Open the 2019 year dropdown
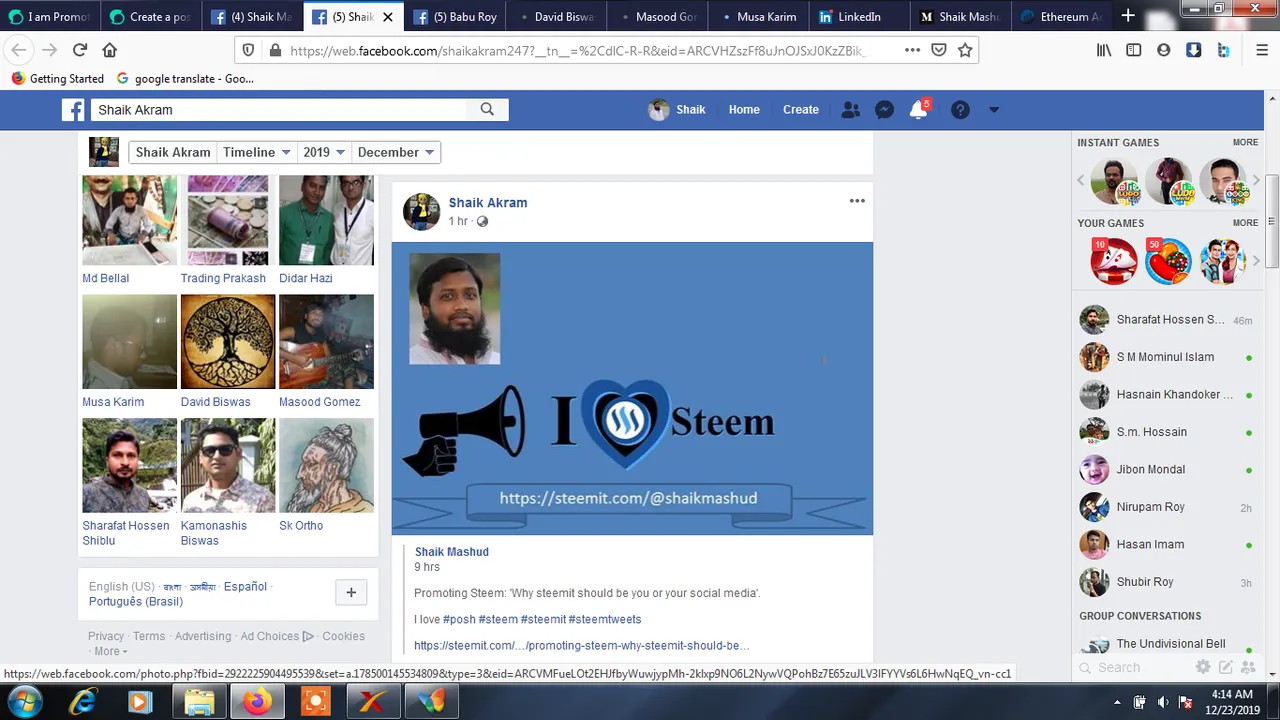Viewport: 1280px width, 720px height. [x=324, y=152]
